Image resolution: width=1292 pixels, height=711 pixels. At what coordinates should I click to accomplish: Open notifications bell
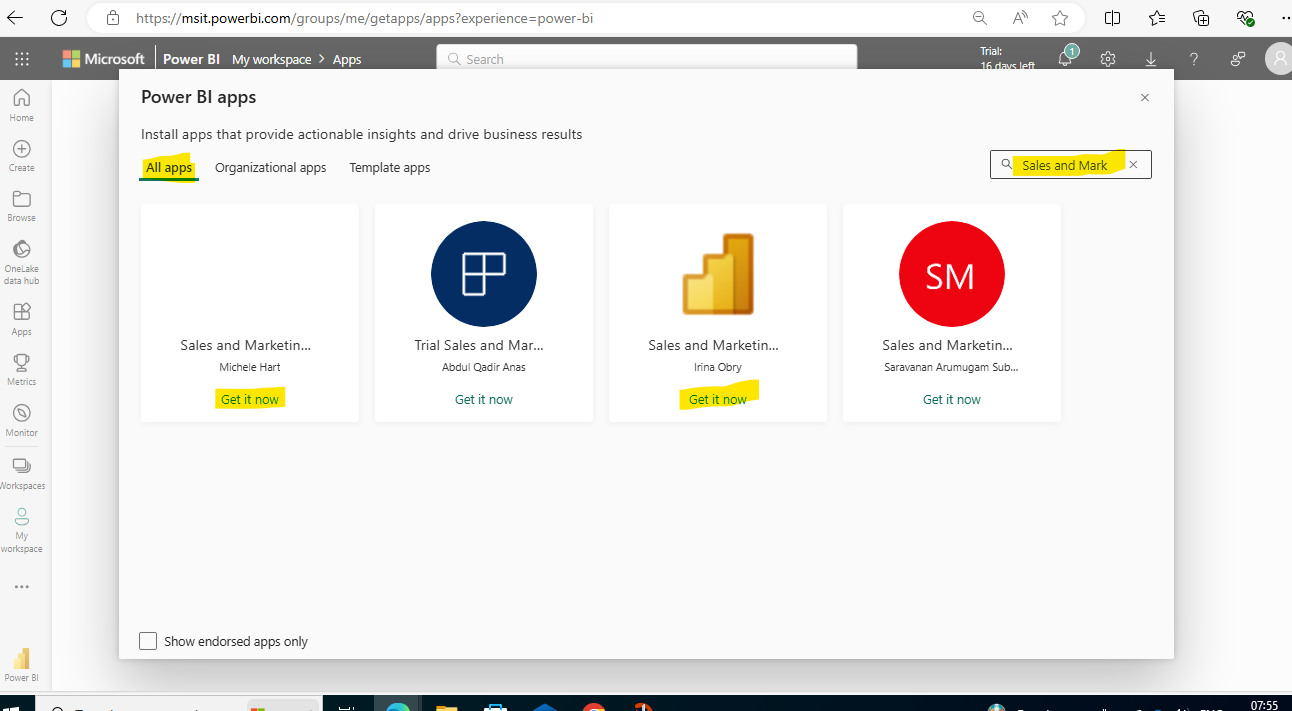tap(1065, 59)
